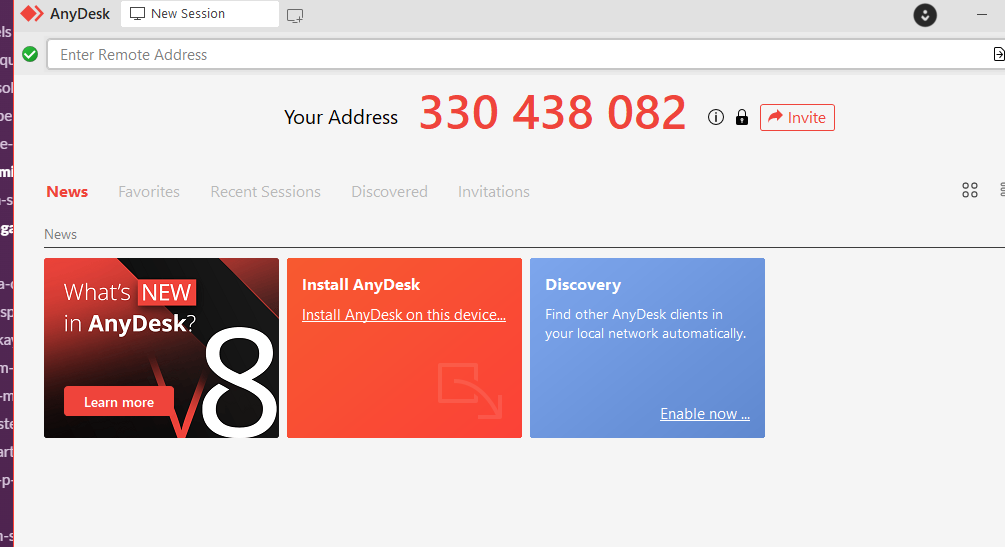Click the Install AnyDesk card arrow graphic

[470, 391]
